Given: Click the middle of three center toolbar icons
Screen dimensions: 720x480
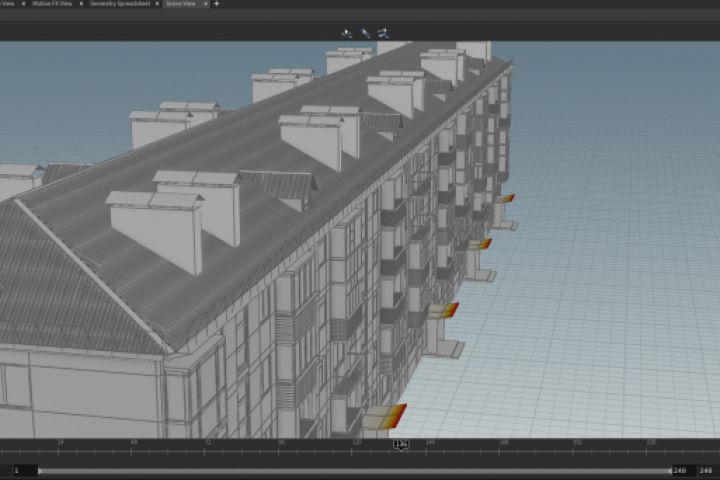Looking at the screenshot, I should pyautogui.click(x=365, y=33).
